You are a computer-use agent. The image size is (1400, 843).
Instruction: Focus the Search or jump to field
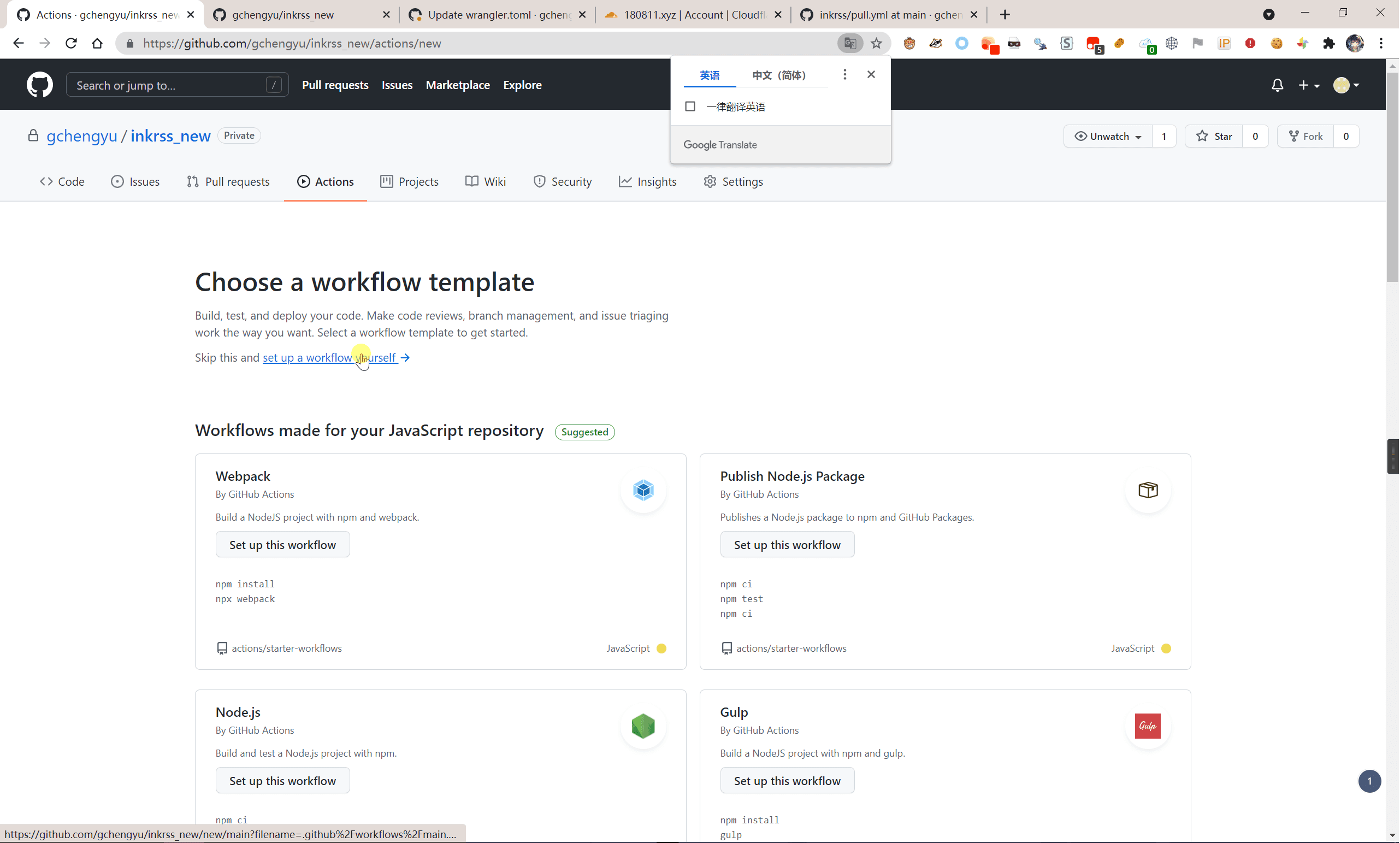[176, 85]
